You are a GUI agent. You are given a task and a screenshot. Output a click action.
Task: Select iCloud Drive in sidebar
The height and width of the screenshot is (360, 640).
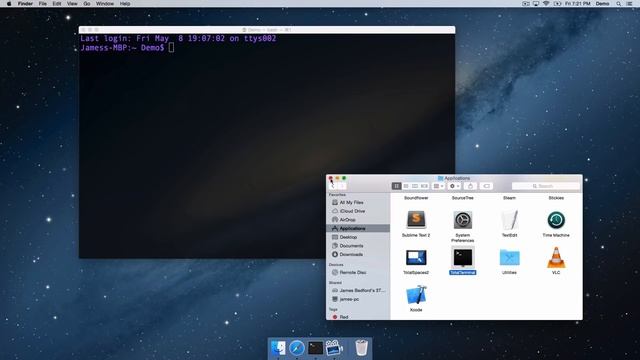pyautogui.click(x=358, y=211)
